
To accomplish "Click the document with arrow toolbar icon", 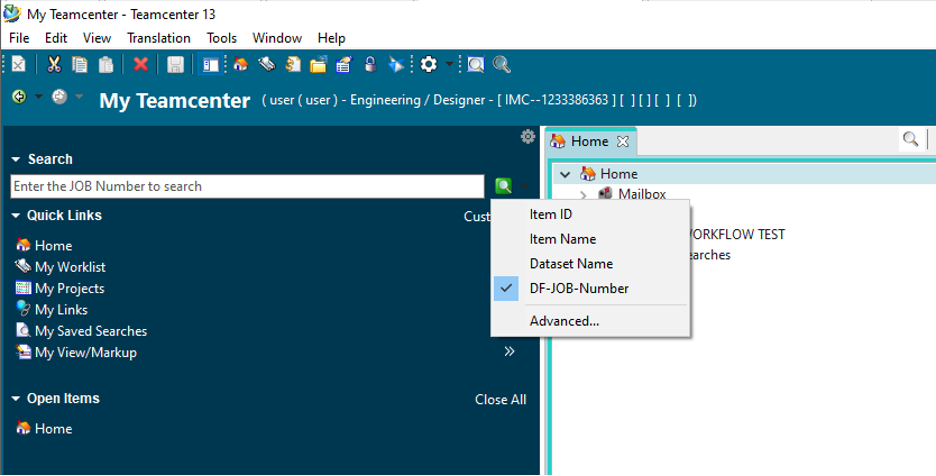I will (x=292, y=64).
